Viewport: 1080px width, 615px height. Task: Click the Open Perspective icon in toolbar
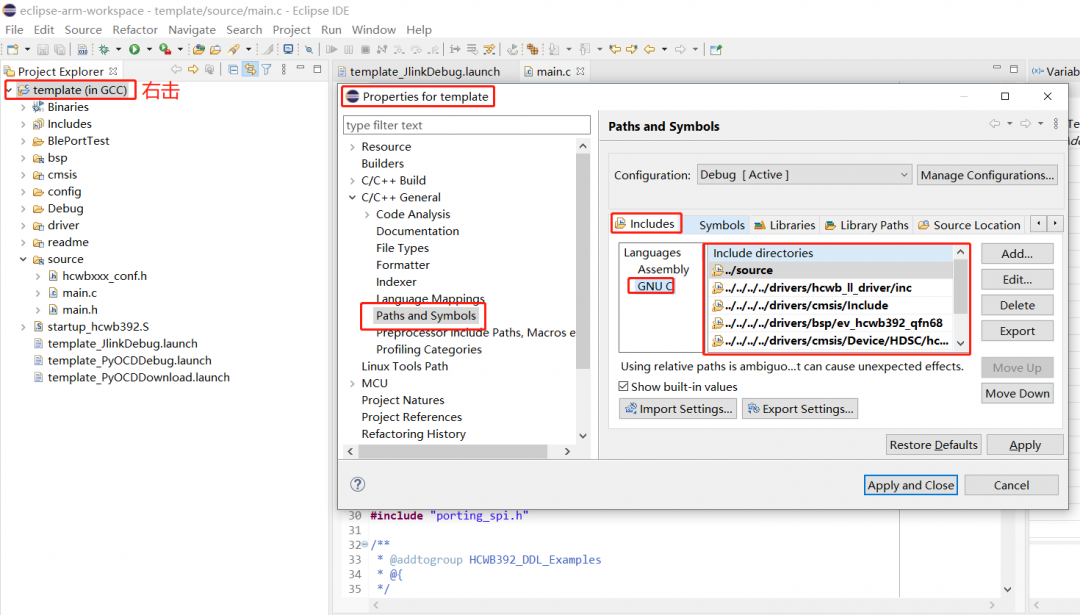point(716,50)
